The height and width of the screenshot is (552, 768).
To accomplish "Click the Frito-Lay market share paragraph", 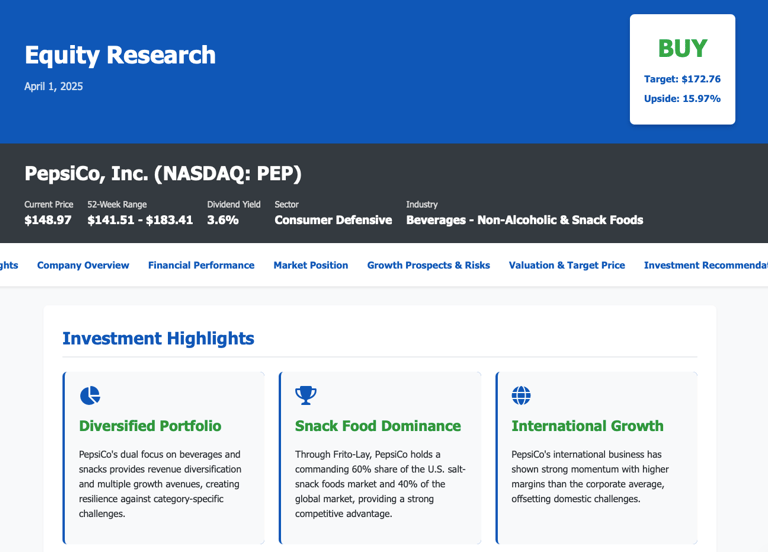I will pos(380,484).
